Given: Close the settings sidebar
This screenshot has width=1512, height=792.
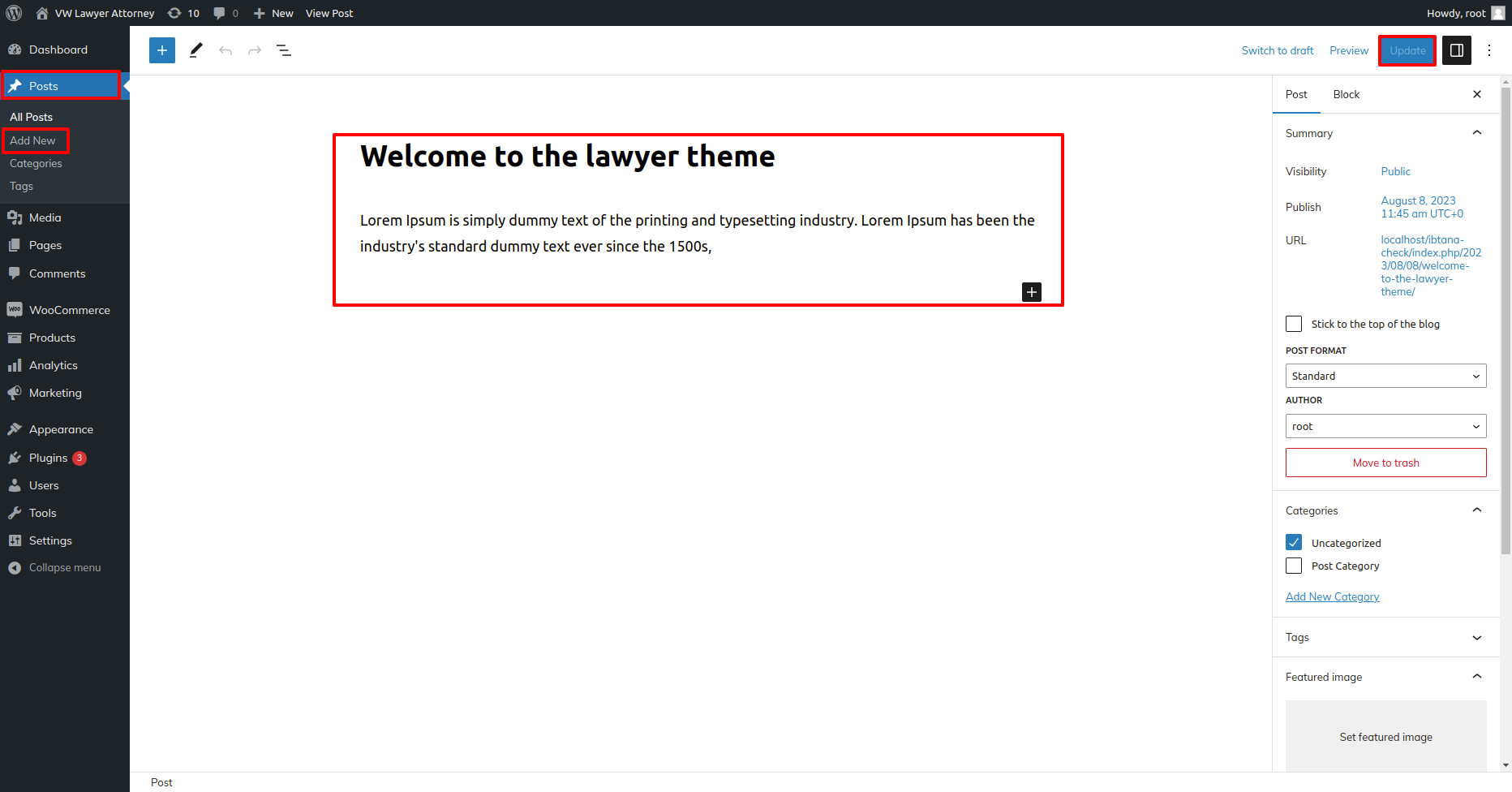Looking at the screenshot, I should point(1477,94).
